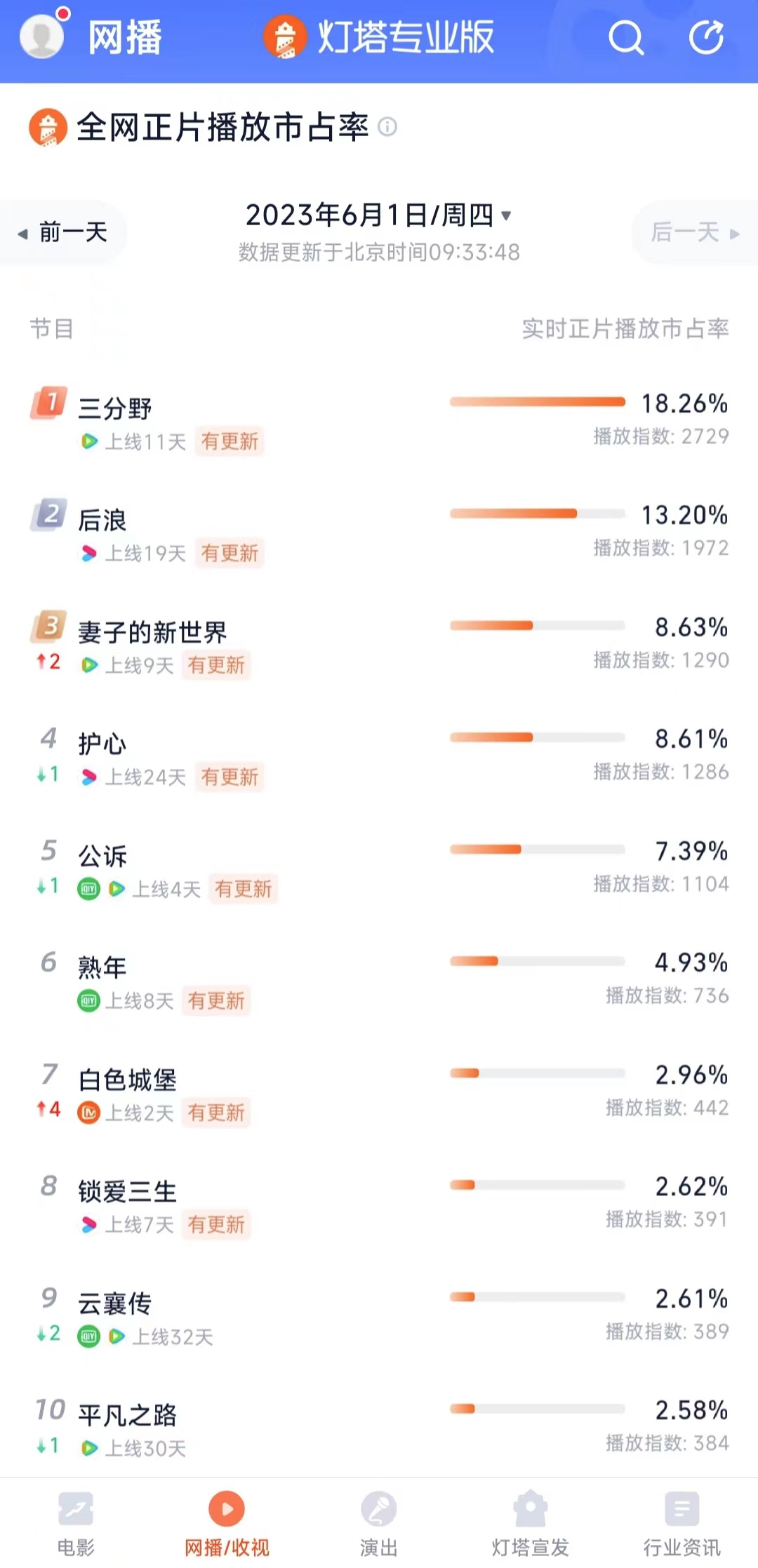Screen dimensions: 758x1568
Task: Tap the info icon beside 全网正片播放市占率
Action: coord(387,127)
